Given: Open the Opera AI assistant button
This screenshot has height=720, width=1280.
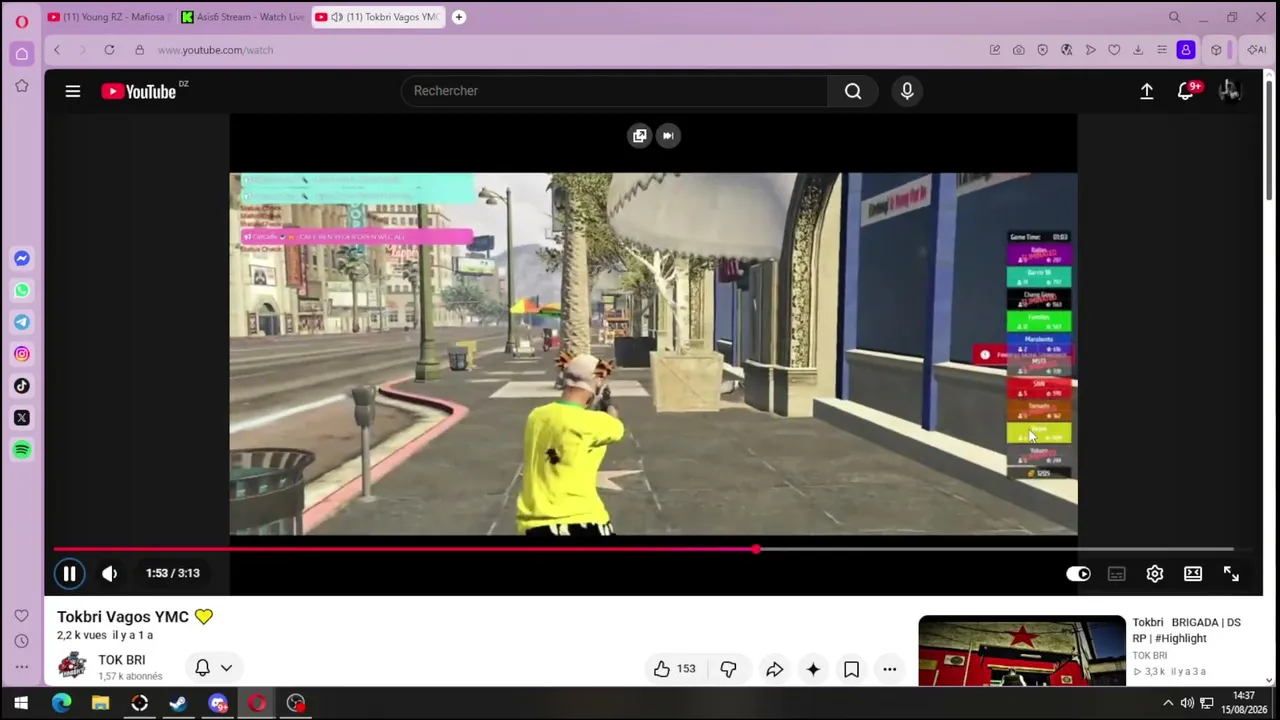Looking at the screenshot, I should pyautogui.click(x=1256, y=50).
